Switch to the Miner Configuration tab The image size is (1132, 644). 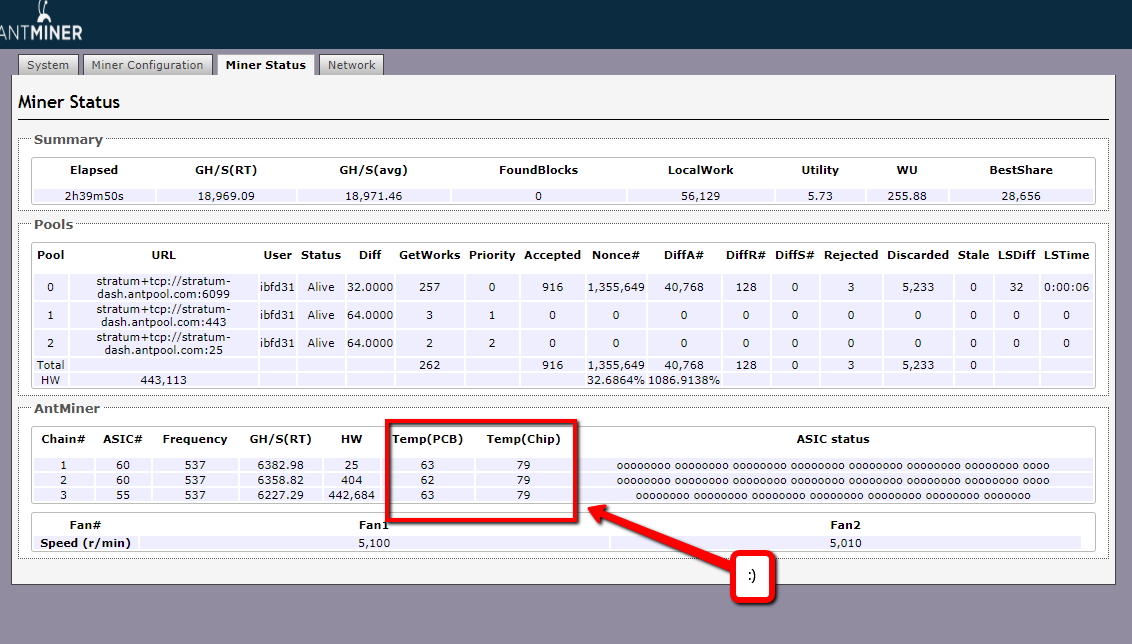[x=147, y=65]
